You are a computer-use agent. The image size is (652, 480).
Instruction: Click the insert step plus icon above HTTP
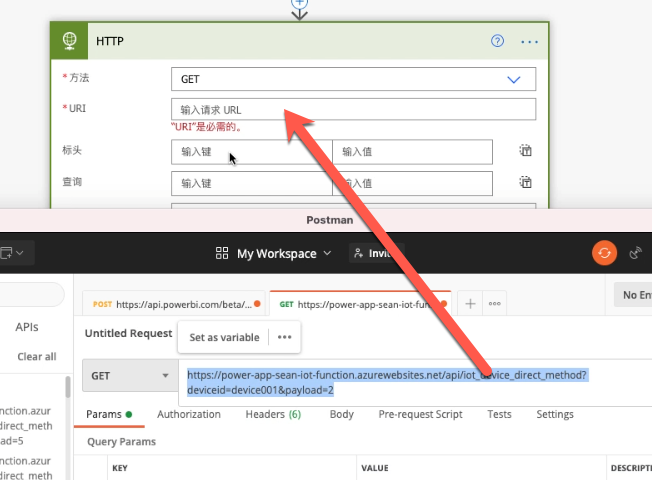299,3
